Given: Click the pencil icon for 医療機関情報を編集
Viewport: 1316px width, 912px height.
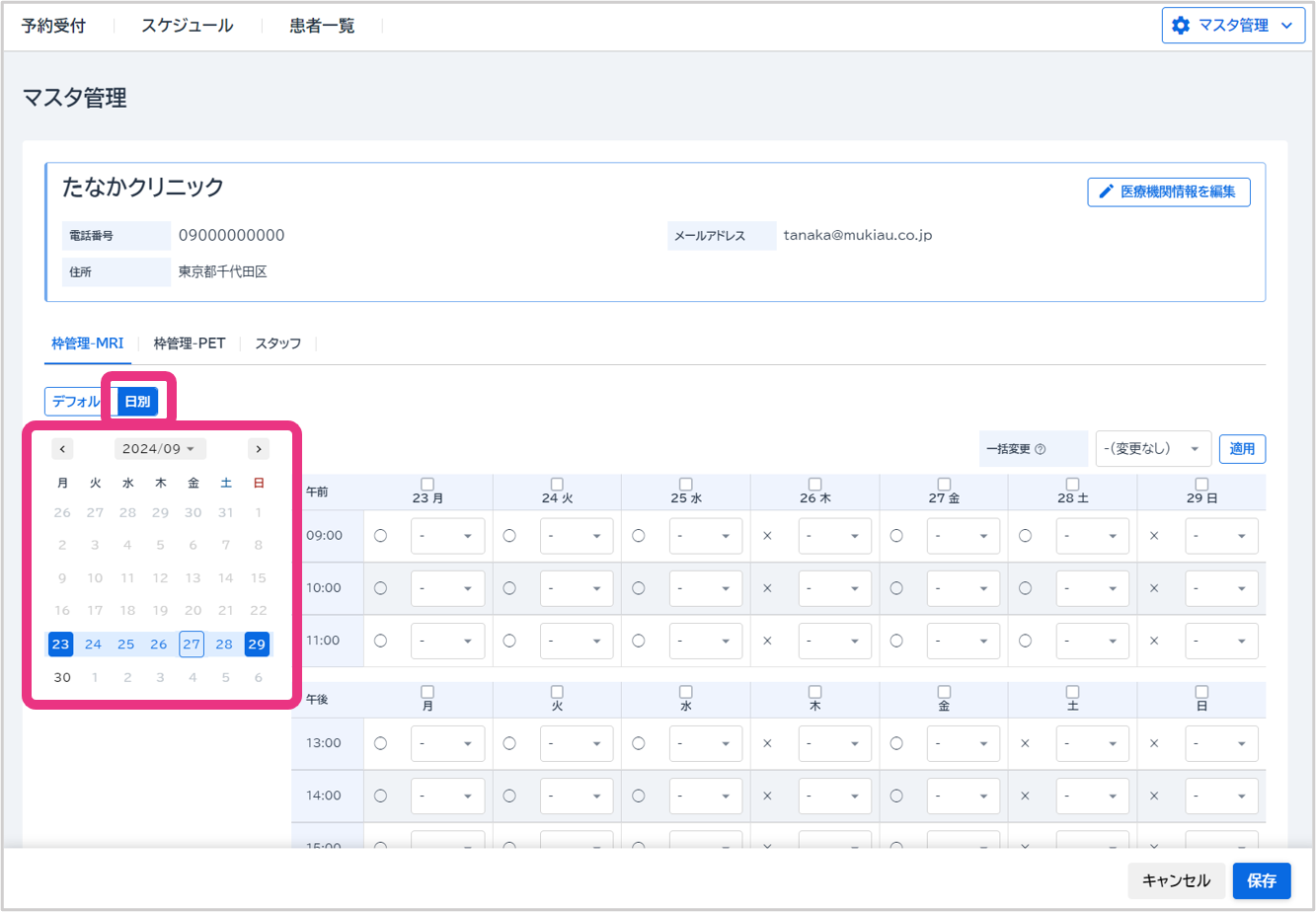Looking at the screenshot, I should point(1106,191).
